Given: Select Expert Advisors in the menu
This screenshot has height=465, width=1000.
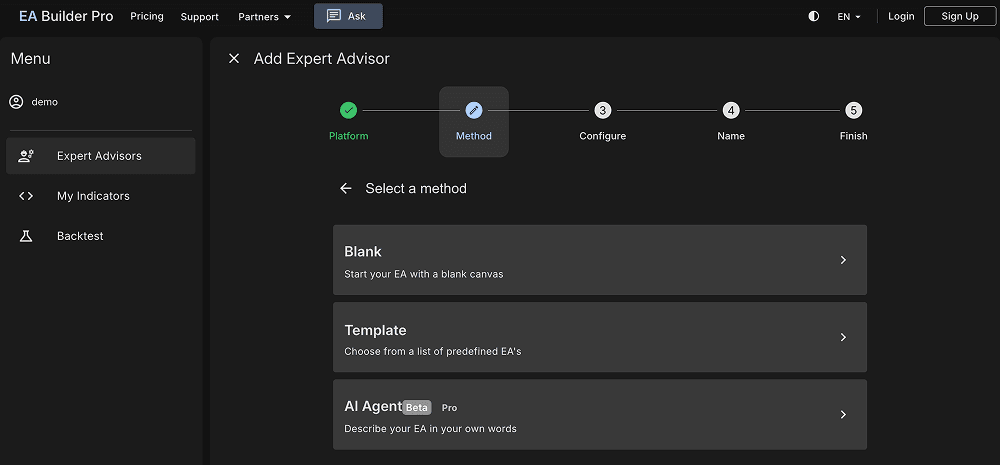Looking at the screenshot, I should (x=101, y=156).
